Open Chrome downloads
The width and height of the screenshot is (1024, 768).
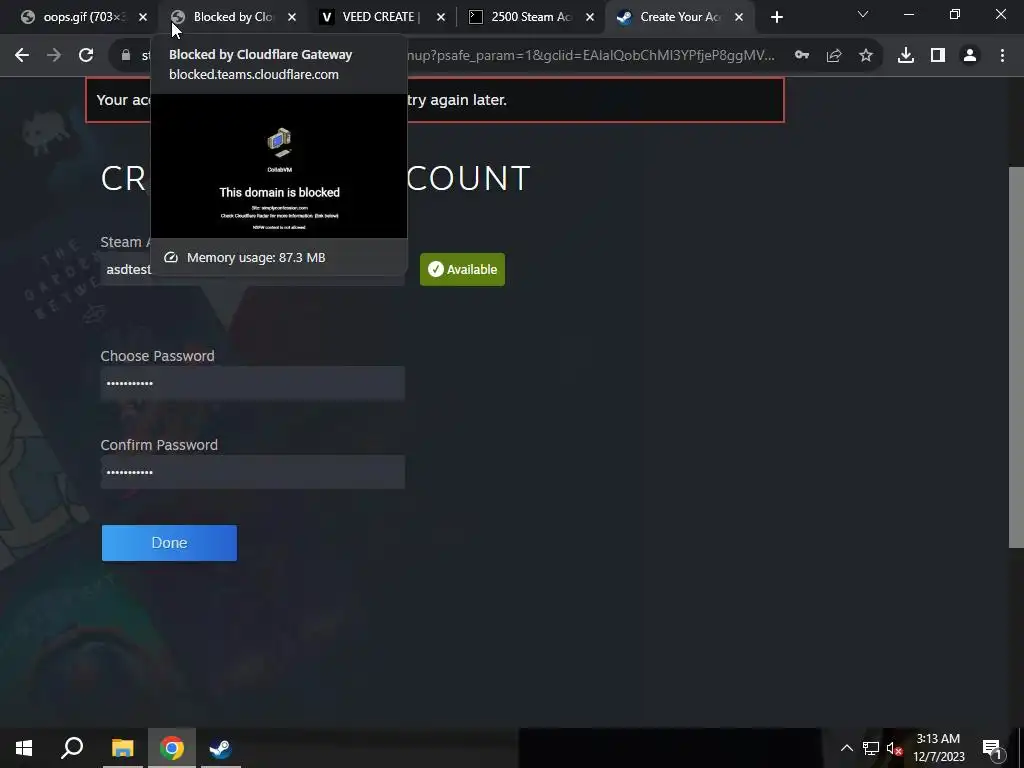[x=906, y=56]
